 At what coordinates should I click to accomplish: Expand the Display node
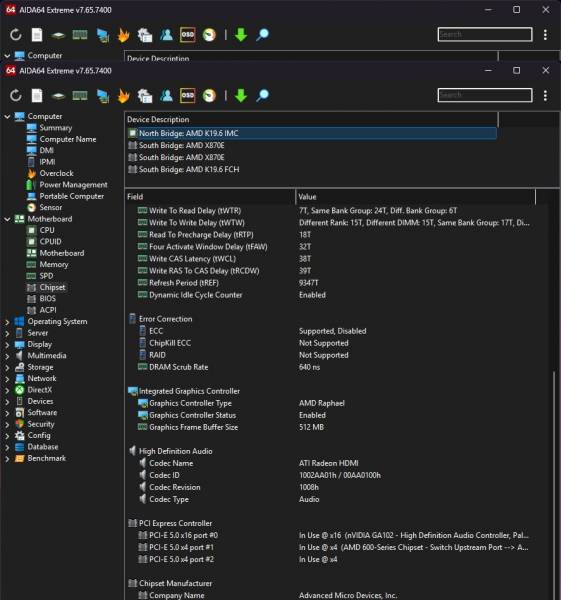(x=7, y=344)
